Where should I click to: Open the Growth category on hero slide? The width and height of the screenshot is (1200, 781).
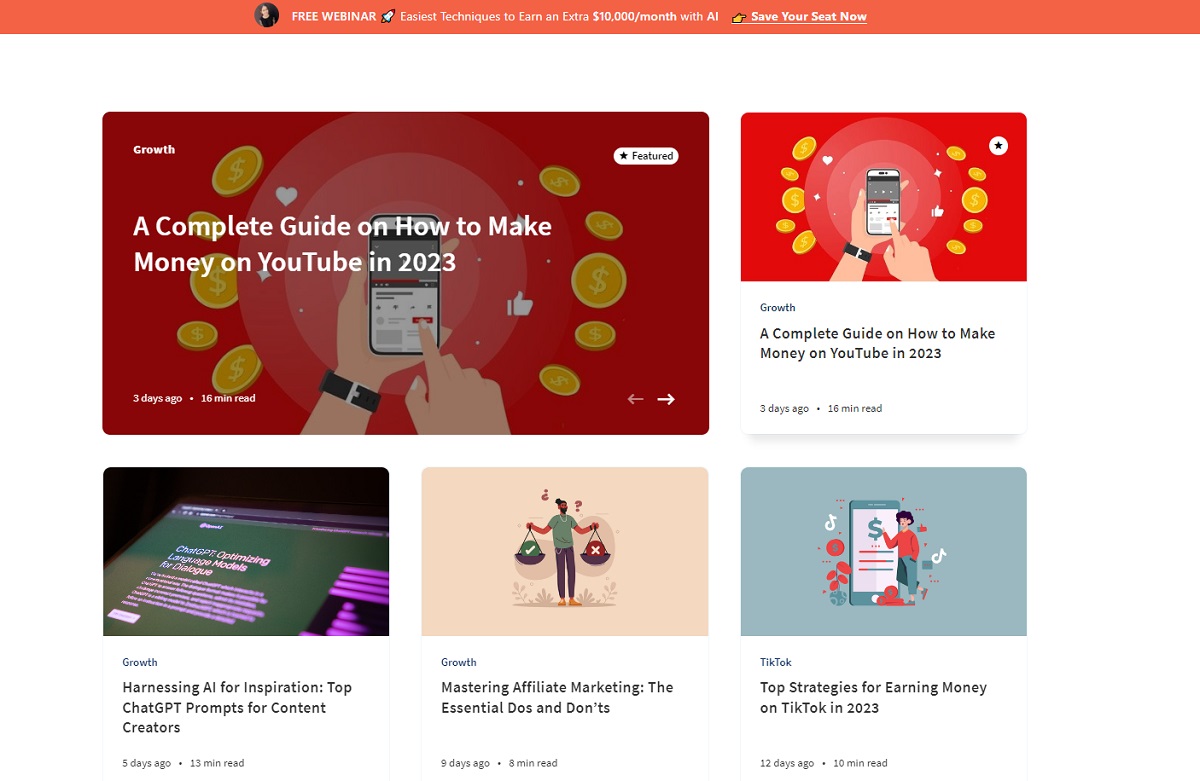click(x=154, y=150)
